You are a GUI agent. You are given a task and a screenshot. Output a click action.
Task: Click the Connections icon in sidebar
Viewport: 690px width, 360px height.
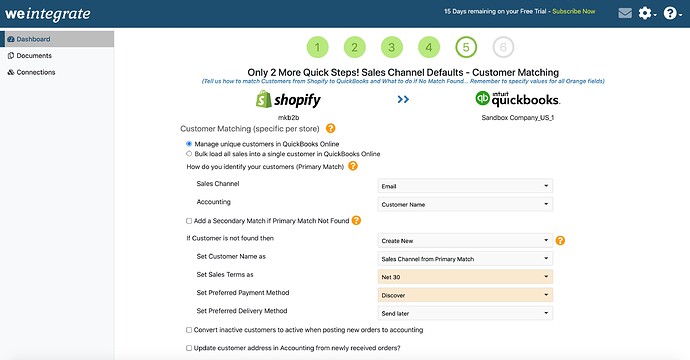point(11,72)
